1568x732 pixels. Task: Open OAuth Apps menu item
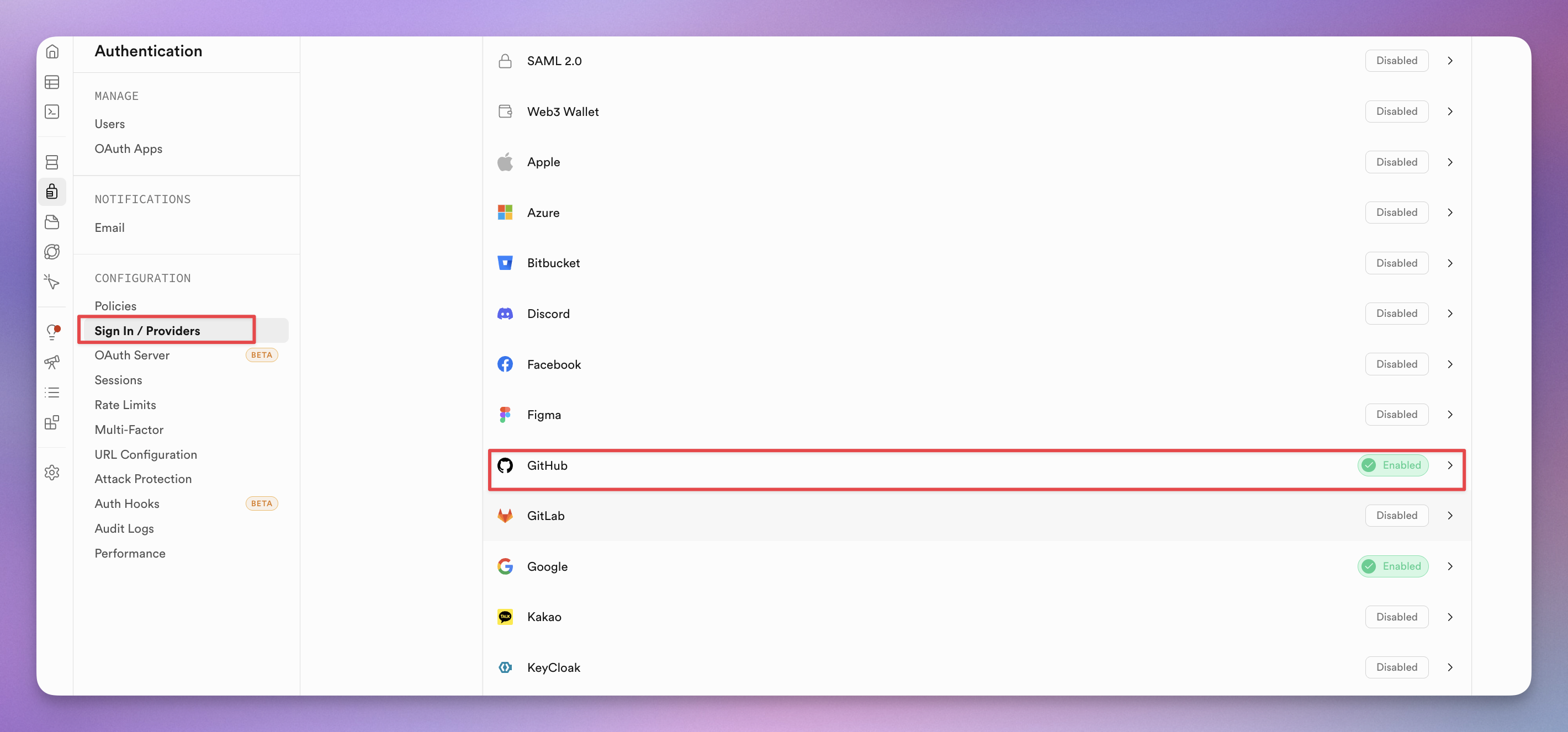(x=129, y=149)
